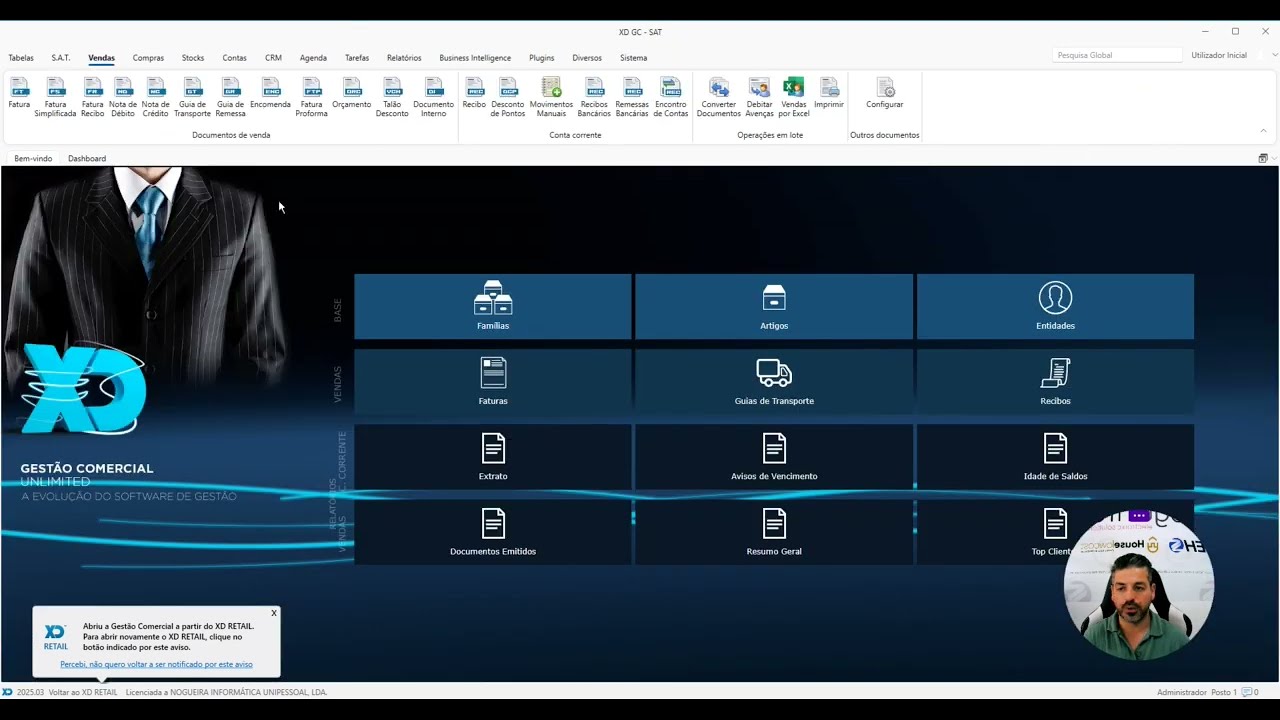The height and width of the screenshot is (720, 1280).
Task: Create a Nota de Crédito
Action: pyautogui.click(x=155, y=97)
